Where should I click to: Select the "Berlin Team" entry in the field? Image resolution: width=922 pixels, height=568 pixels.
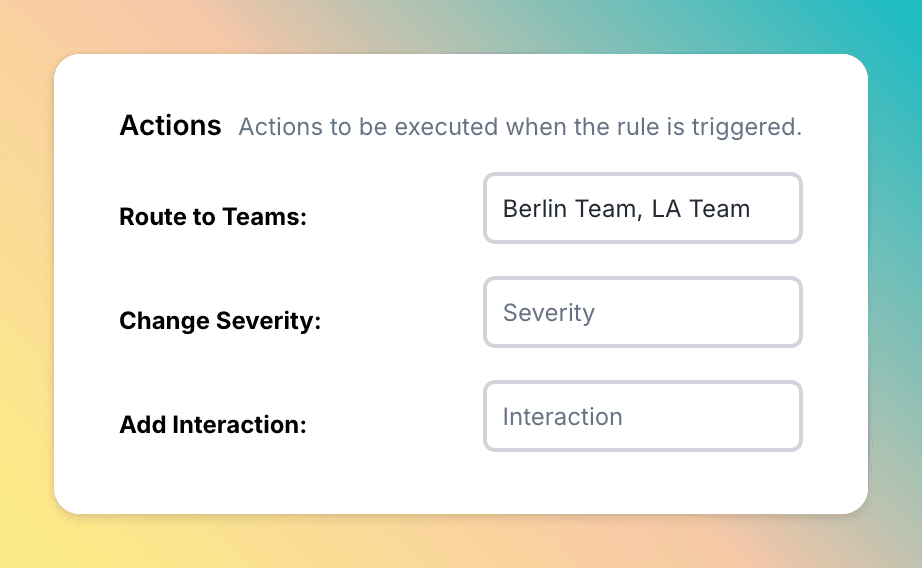click(569, 209)
